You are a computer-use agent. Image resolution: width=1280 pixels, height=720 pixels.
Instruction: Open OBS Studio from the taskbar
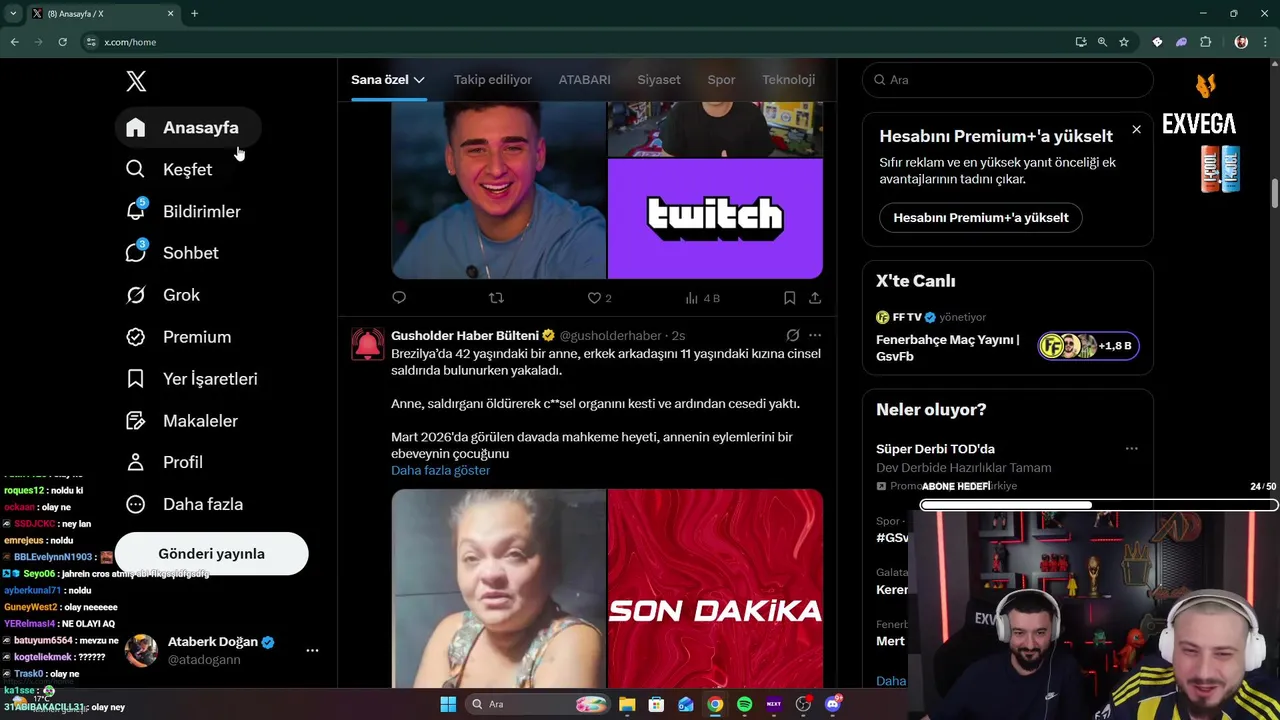[x=803, y=704]
